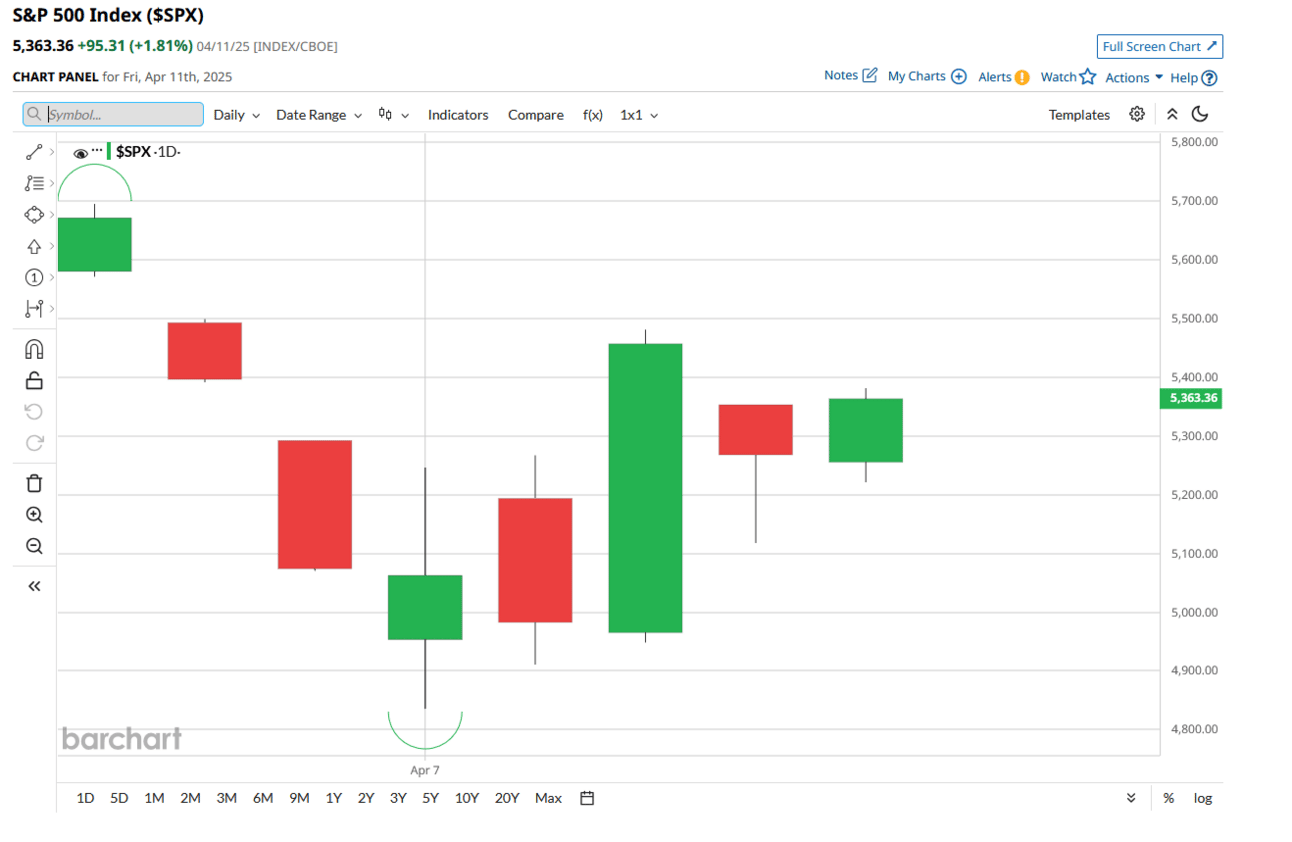
Task: Select the 20Y time range
Action: click(507, 798)
